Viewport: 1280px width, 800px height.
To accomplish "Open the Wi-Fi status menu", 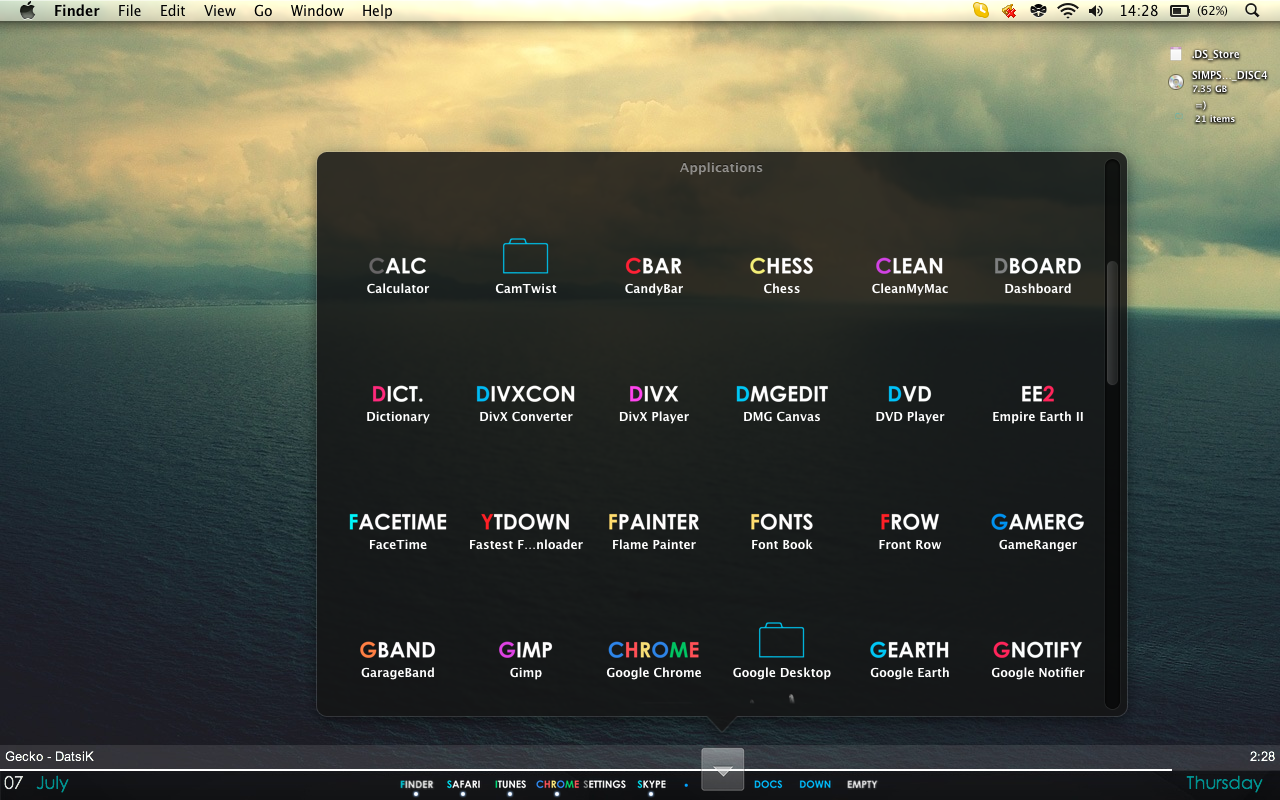I will pos(1068,11).
